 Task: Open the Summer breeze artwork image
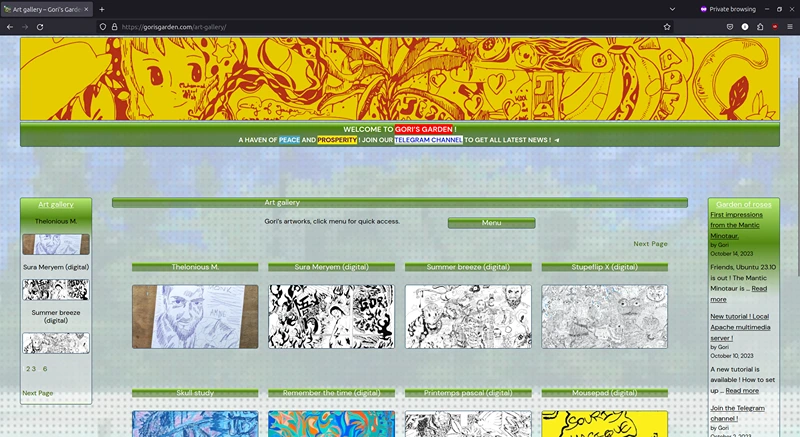468,317
